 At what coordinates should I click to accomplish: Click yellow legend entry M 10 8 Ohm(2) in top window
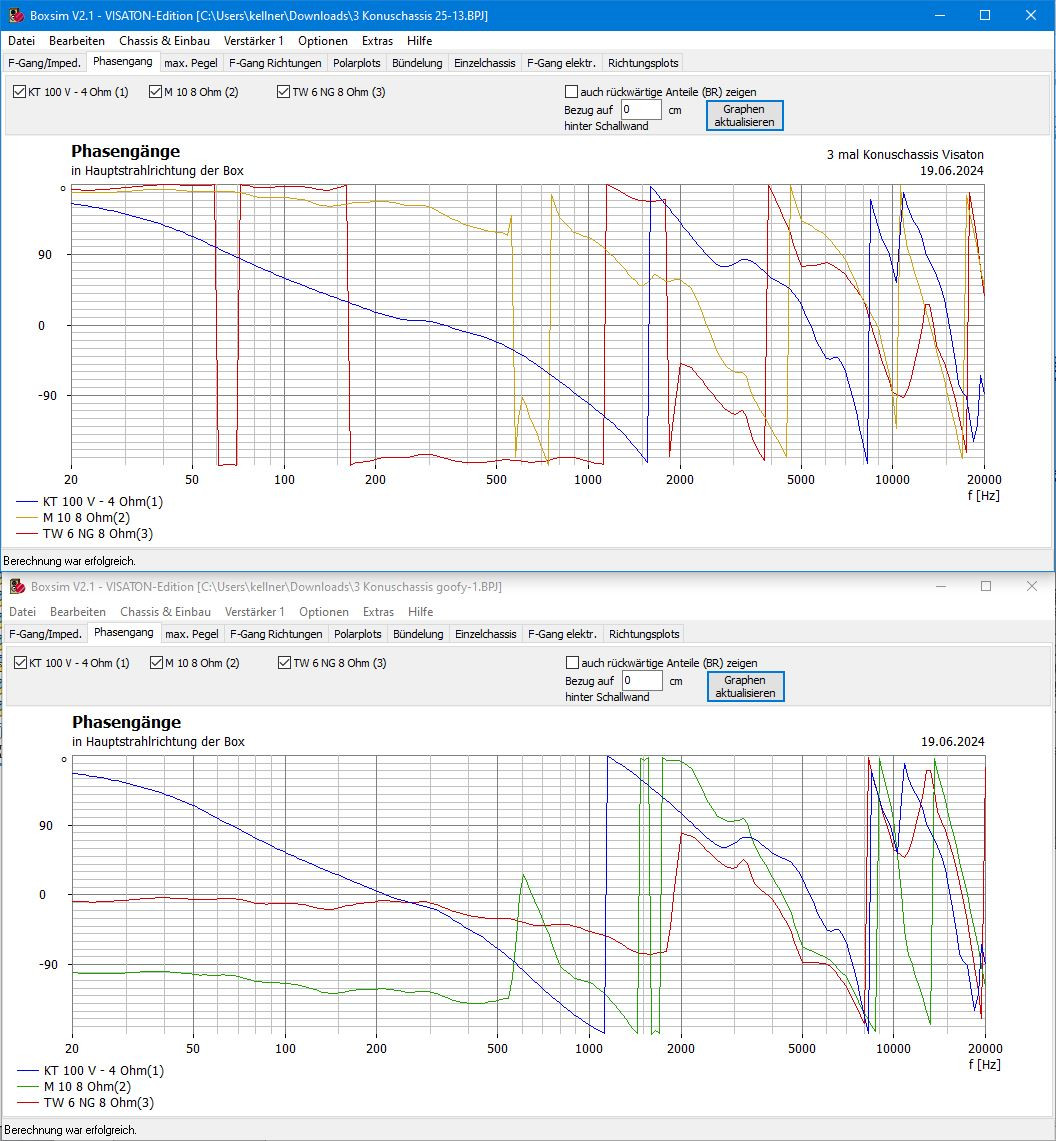click(x=73, y=517)
